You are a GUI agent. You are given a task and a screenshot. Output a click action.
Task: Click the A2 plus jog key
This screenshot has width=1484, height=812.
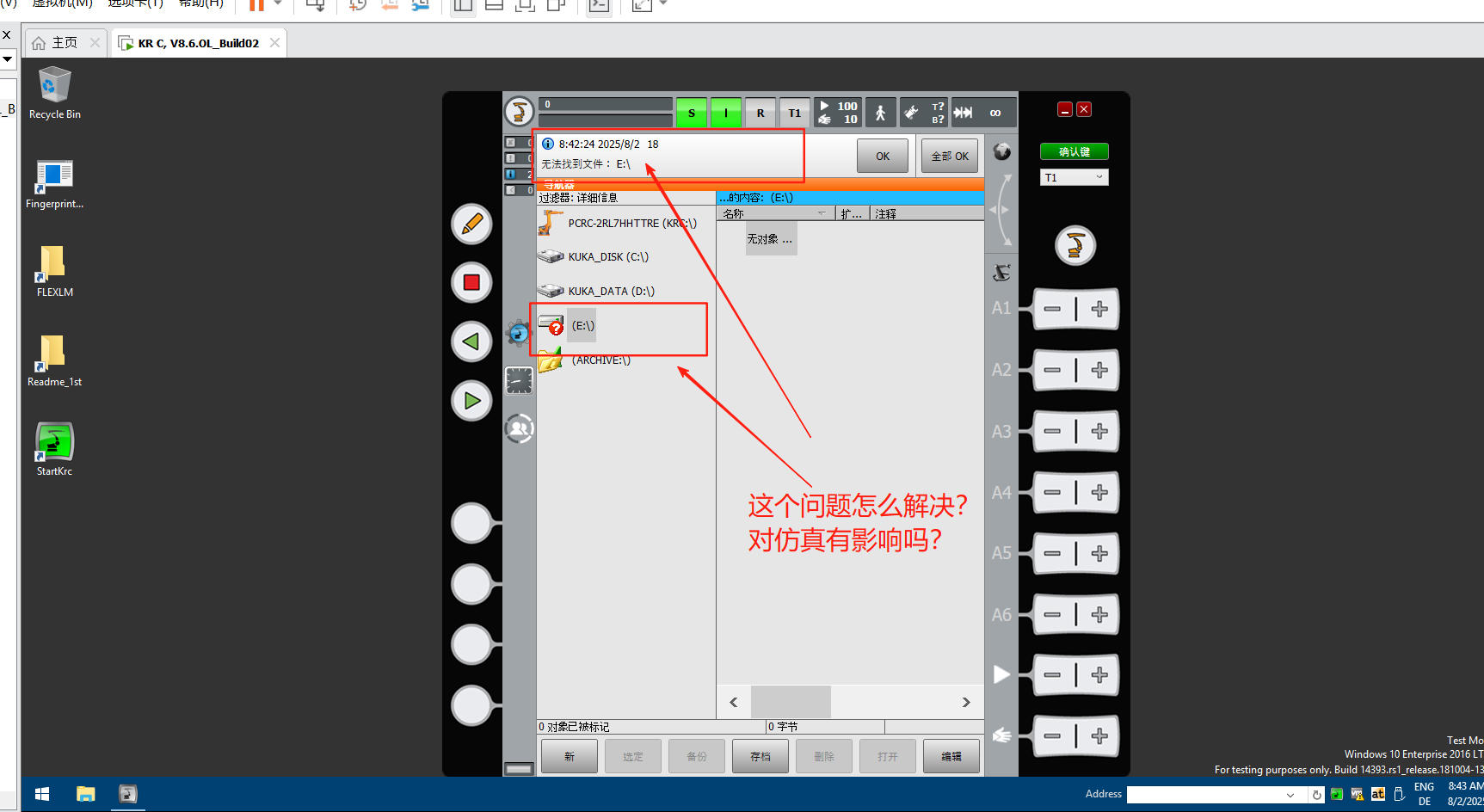[1099, 370]
